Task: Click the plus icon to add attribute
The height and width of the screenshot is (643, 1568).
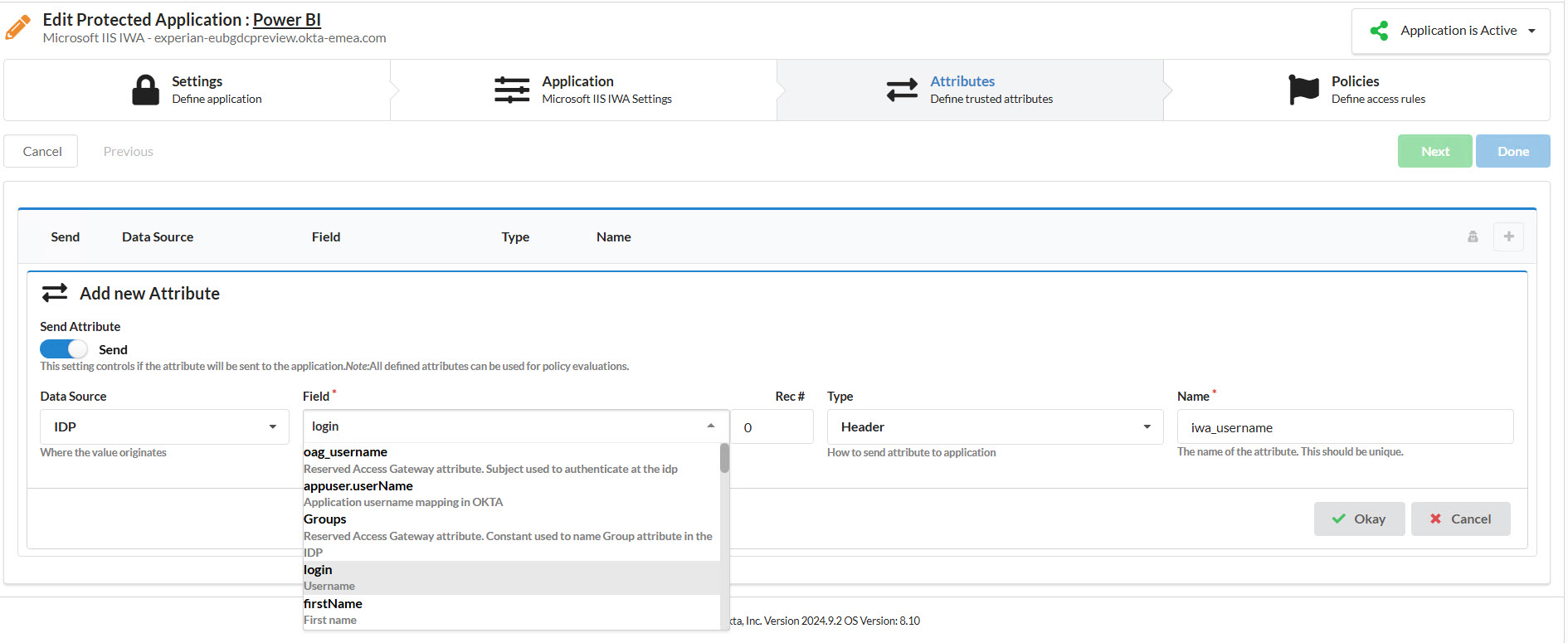Action: 1508,236
